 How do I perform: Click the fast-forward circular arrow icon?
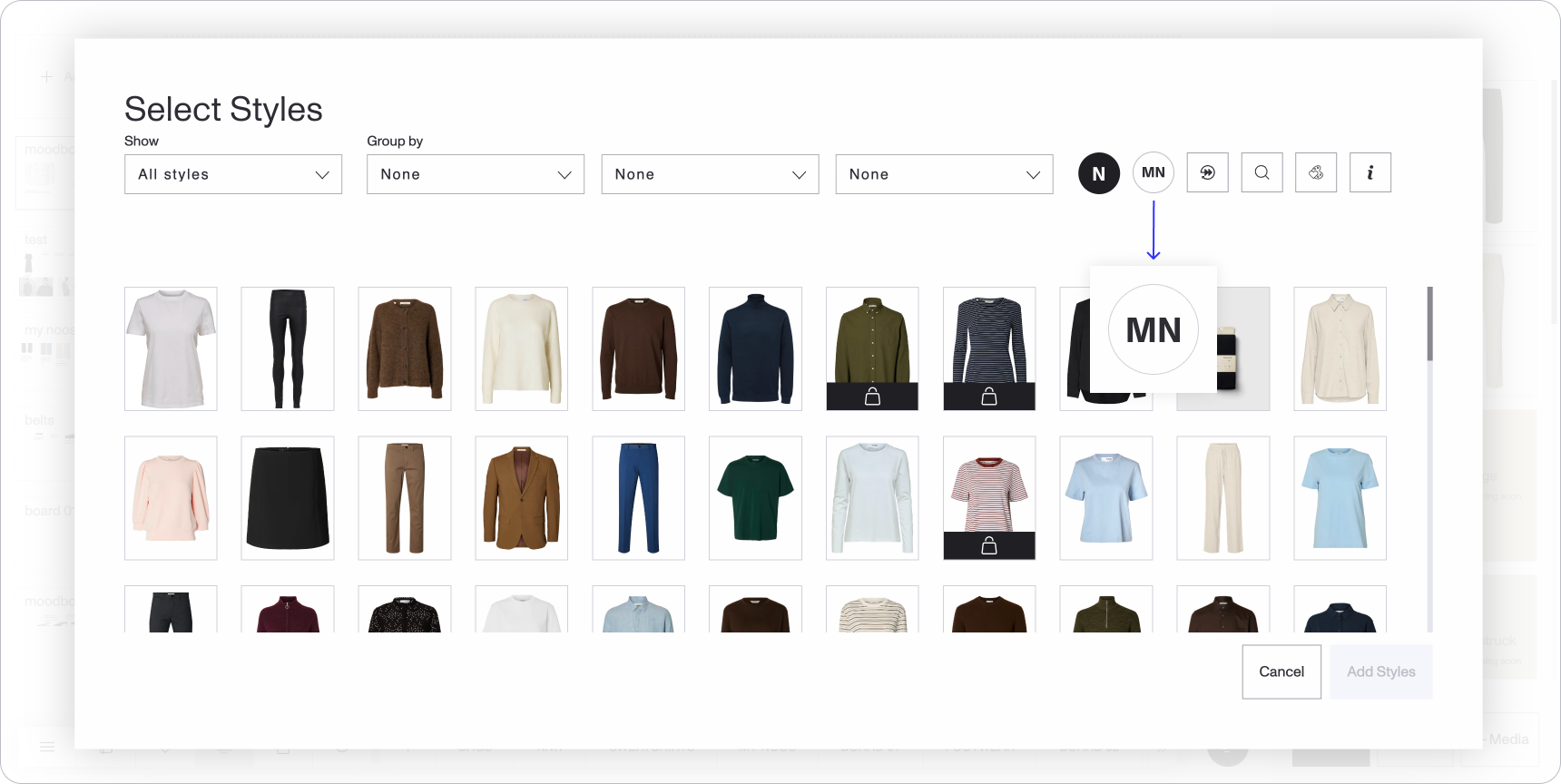pos(1207,172)
